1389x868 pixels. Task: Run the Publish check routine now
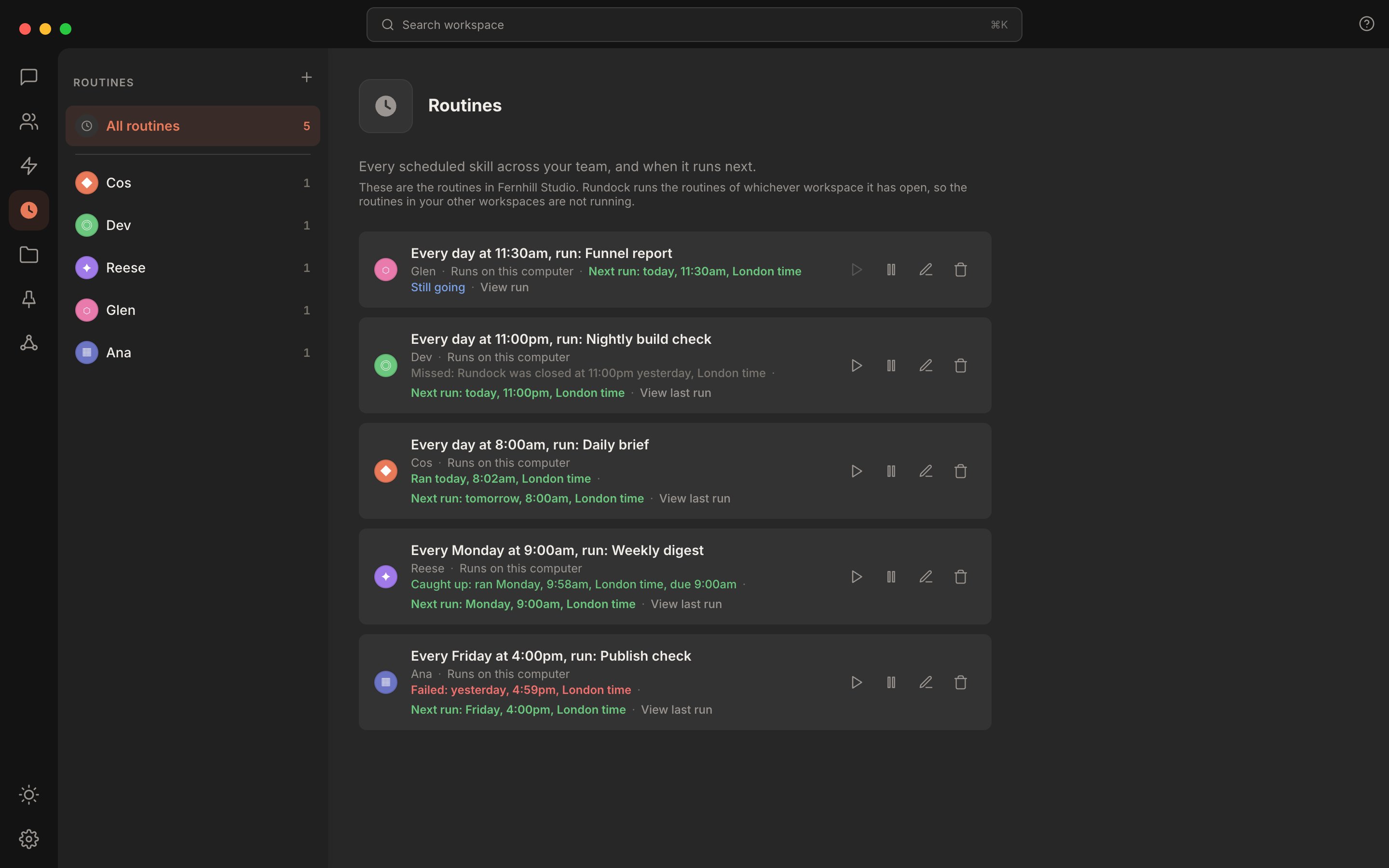(x=857, y=682)
